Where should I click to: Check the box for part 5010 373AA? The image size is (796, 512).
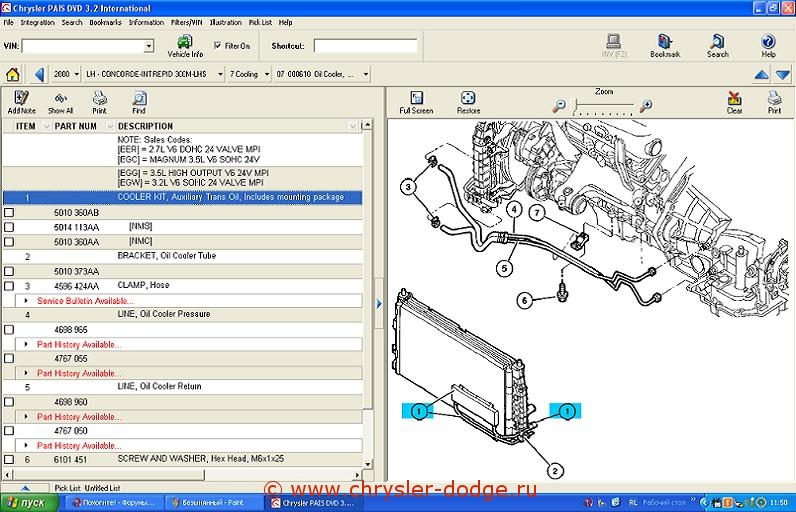9,271
